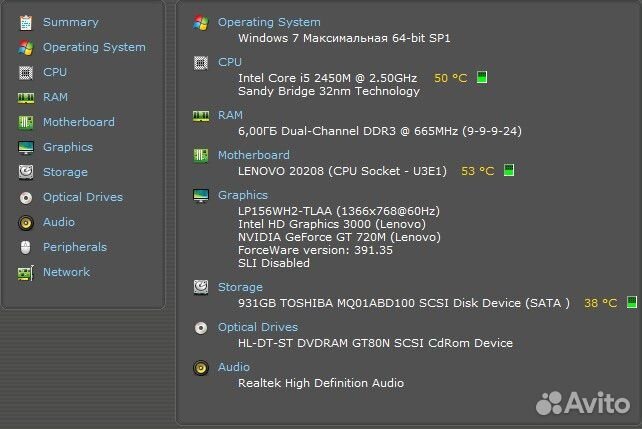
Task: Click 'ForceWare version: 391.35' text
Action: 315,250
